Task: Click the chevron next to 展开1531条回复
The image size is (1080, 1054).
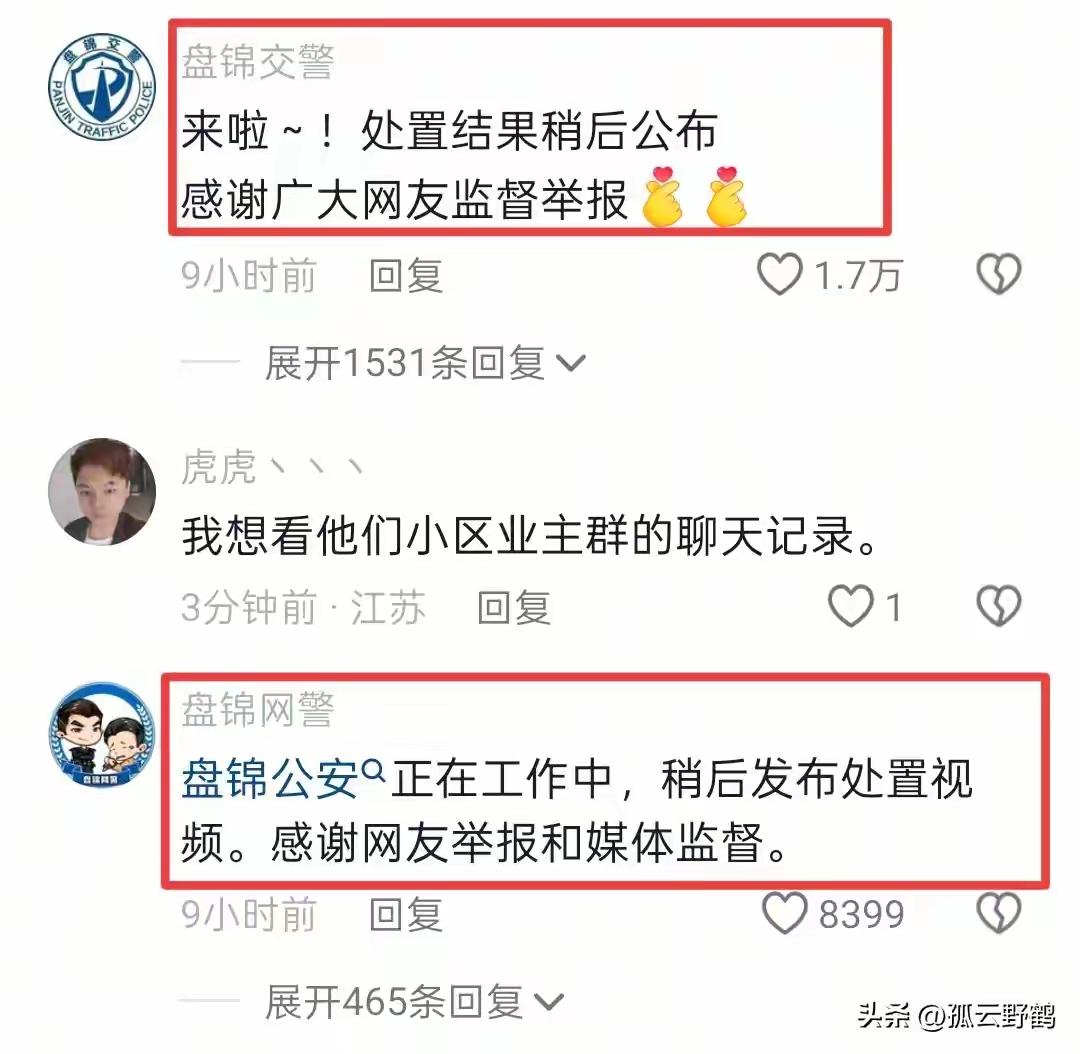Action: point(570,363)
